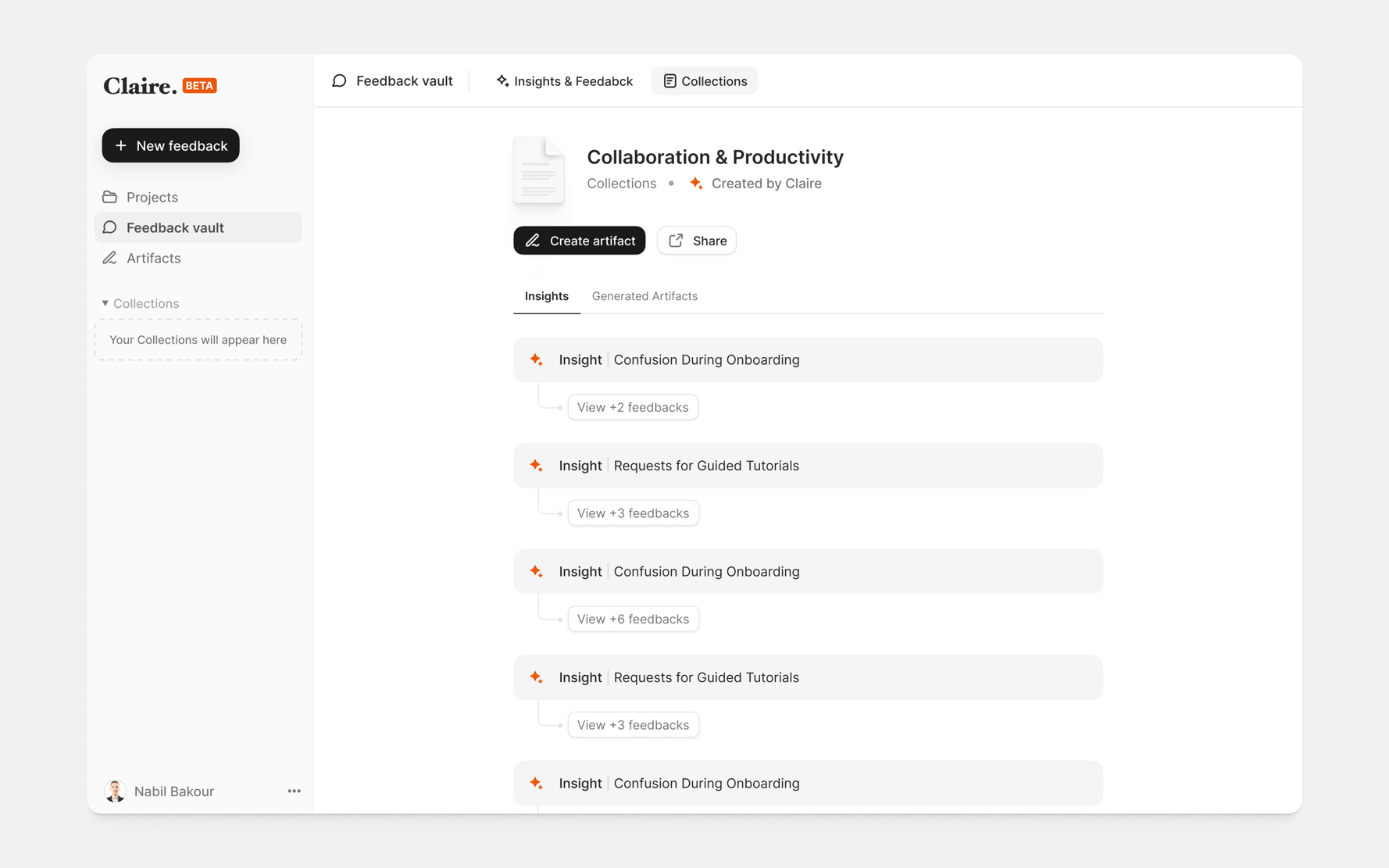Switch to the Generated Artifacts tab
Image resolution: width=1389 pixels, height=868 pixels.
point(645,296)
